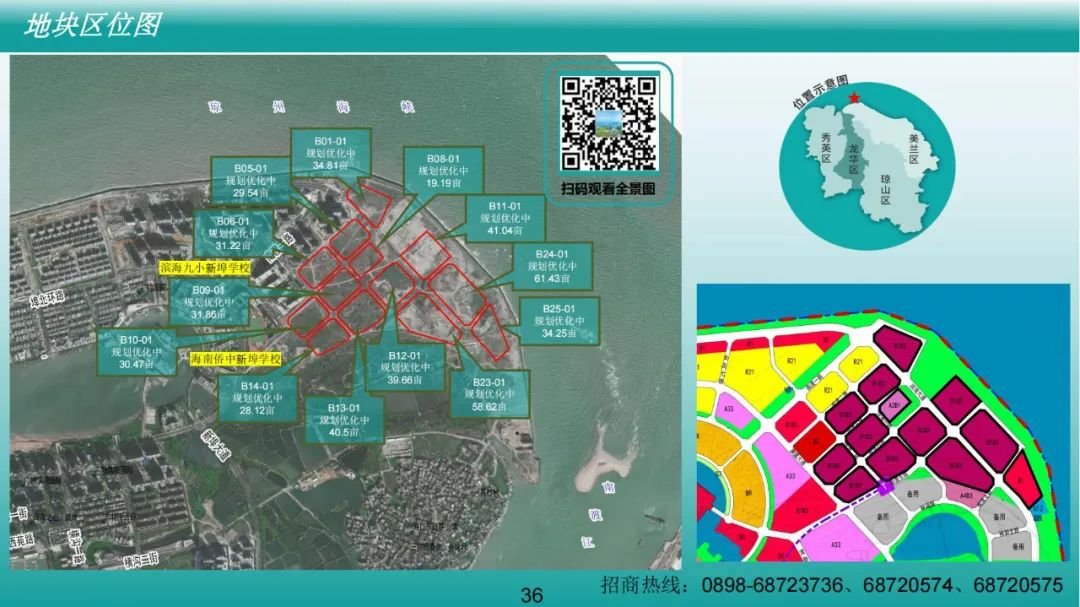Click the B10-01 parcel callout (30.47亩)
The height and width of the screenshot is (607, 1080).
point(137,352)
